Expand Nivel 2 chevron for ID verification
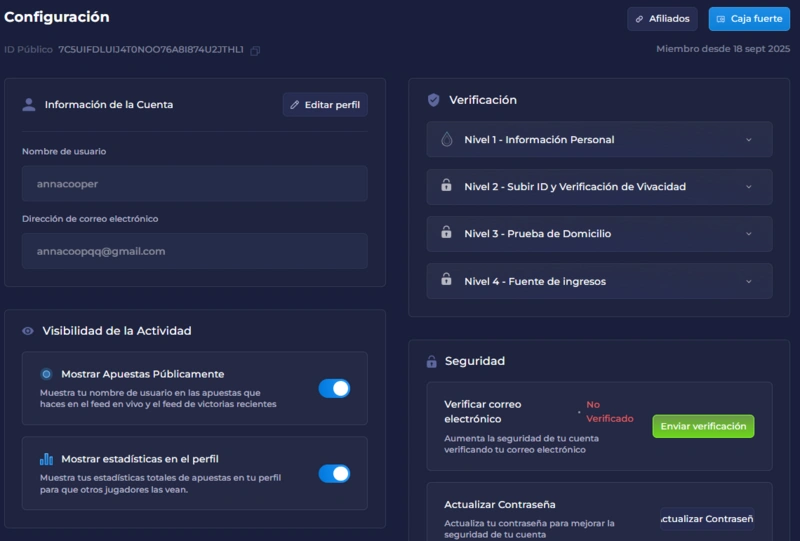This screenshot has height=541, width=800. pyautogui.click(x=748, y=187)
